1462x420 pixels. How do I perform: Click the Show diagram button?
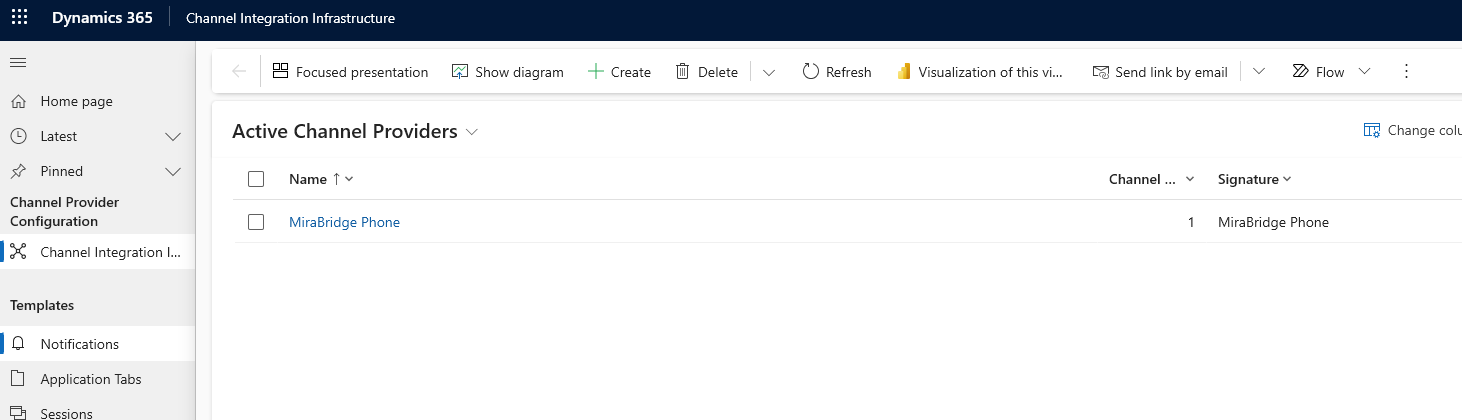(x=507, y=71)
